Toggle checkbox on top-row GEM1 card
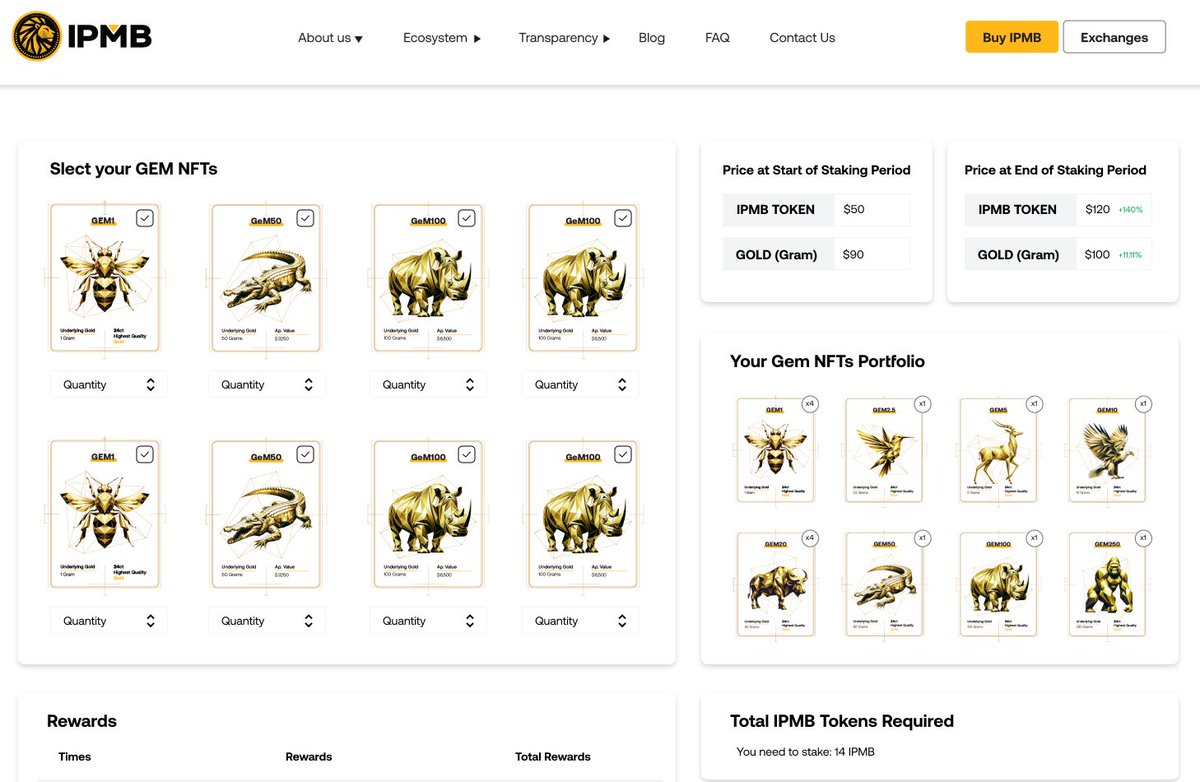This screenshot has height=782, width=1200. tap(145, 218)
